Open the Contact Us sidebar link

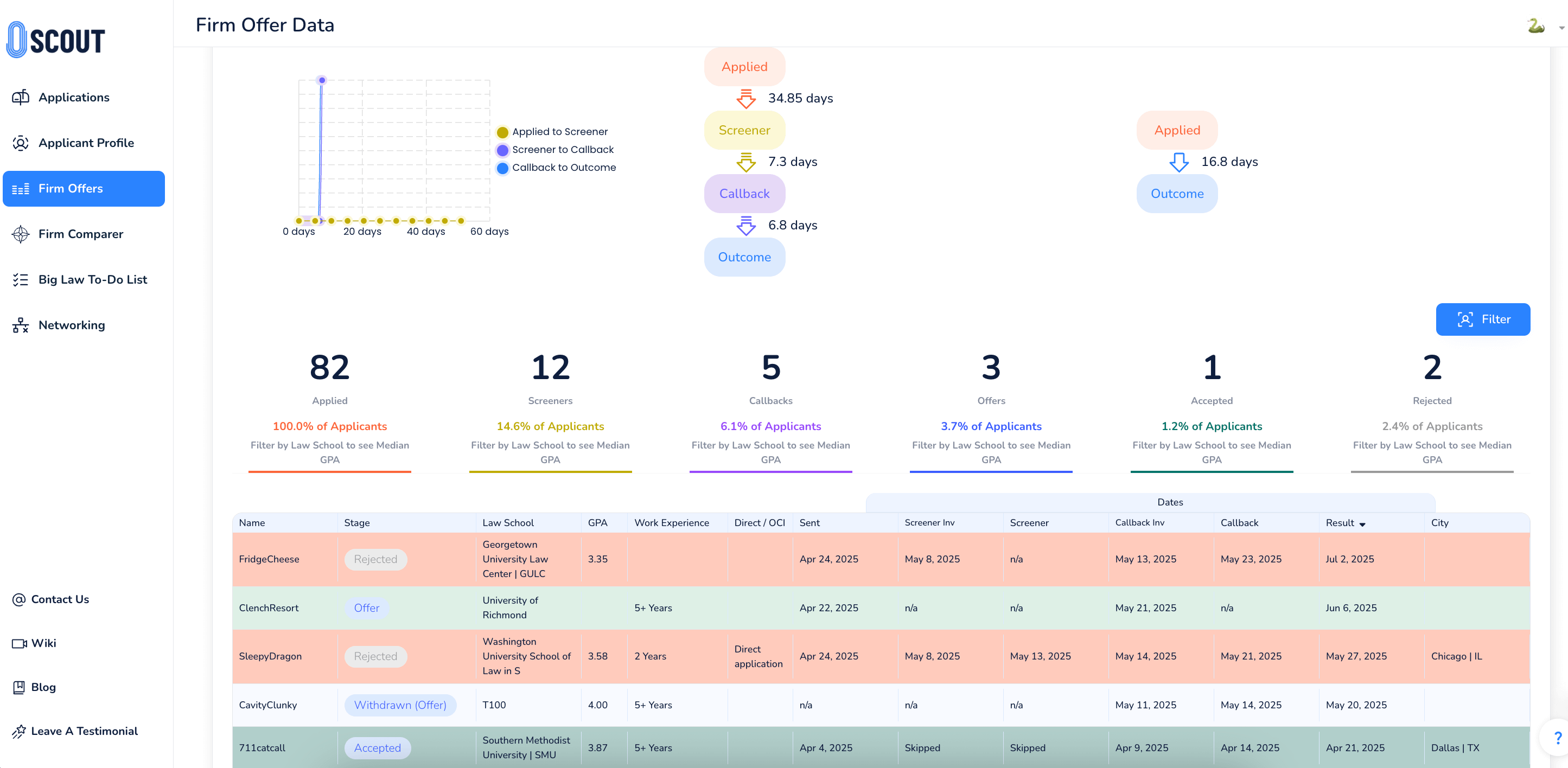(60, 599)
